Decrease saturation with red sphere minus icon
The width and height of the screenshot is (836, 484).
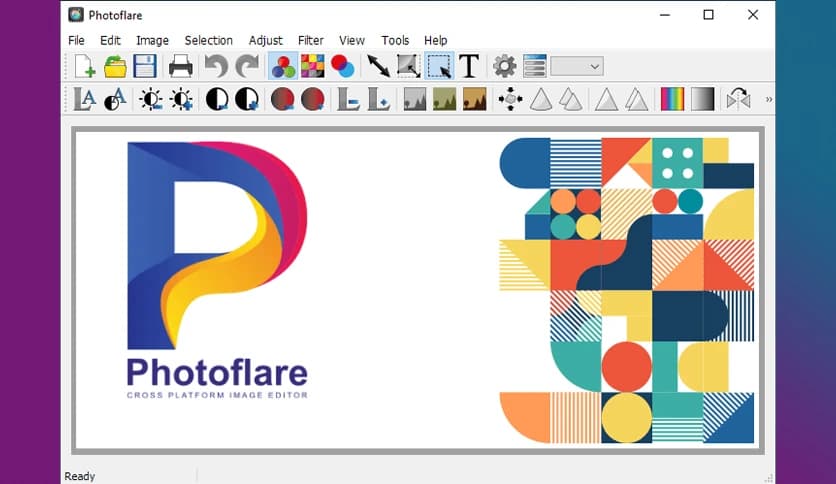(x=283, y=99)
